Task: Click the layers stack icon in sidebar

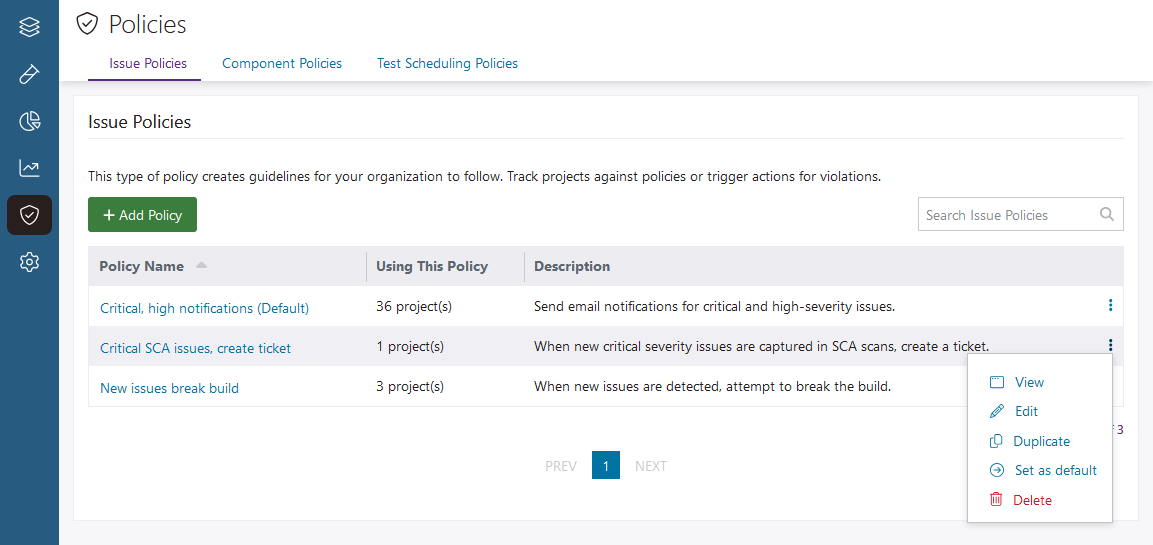Action: tap(29, 27)
